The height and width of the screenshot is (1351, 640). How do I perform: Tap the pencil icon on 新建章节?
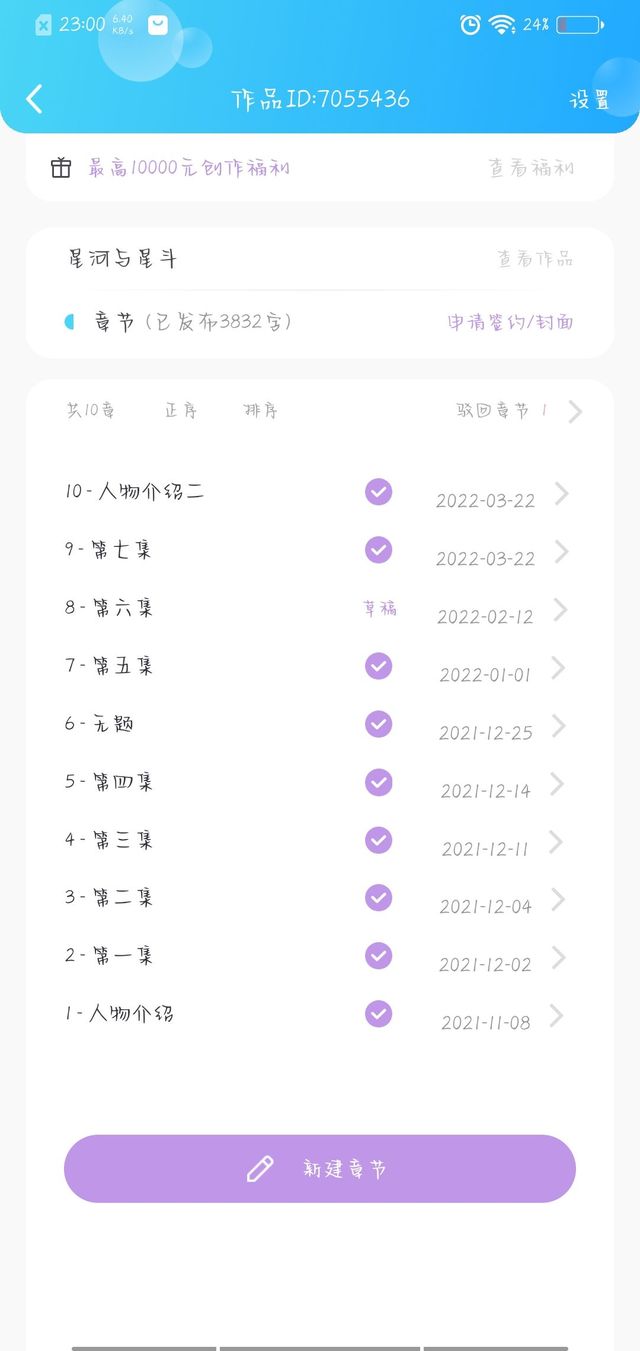pos(260,1169)
